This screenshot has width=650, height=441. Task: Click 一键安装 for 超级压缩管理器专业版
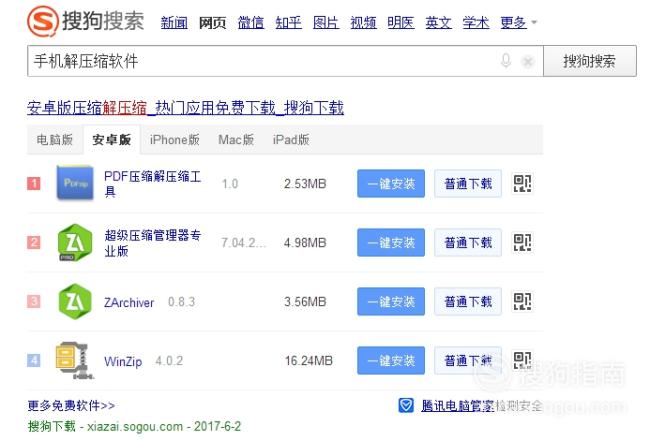coord(391,242)
